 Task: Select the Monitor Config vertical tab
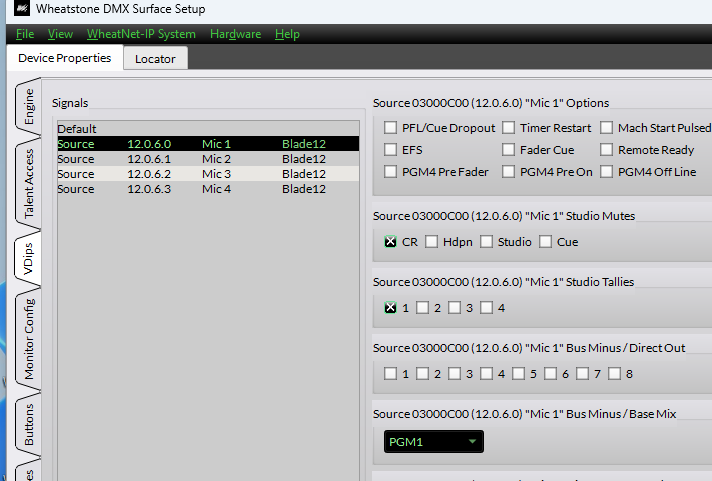point(29,339)
